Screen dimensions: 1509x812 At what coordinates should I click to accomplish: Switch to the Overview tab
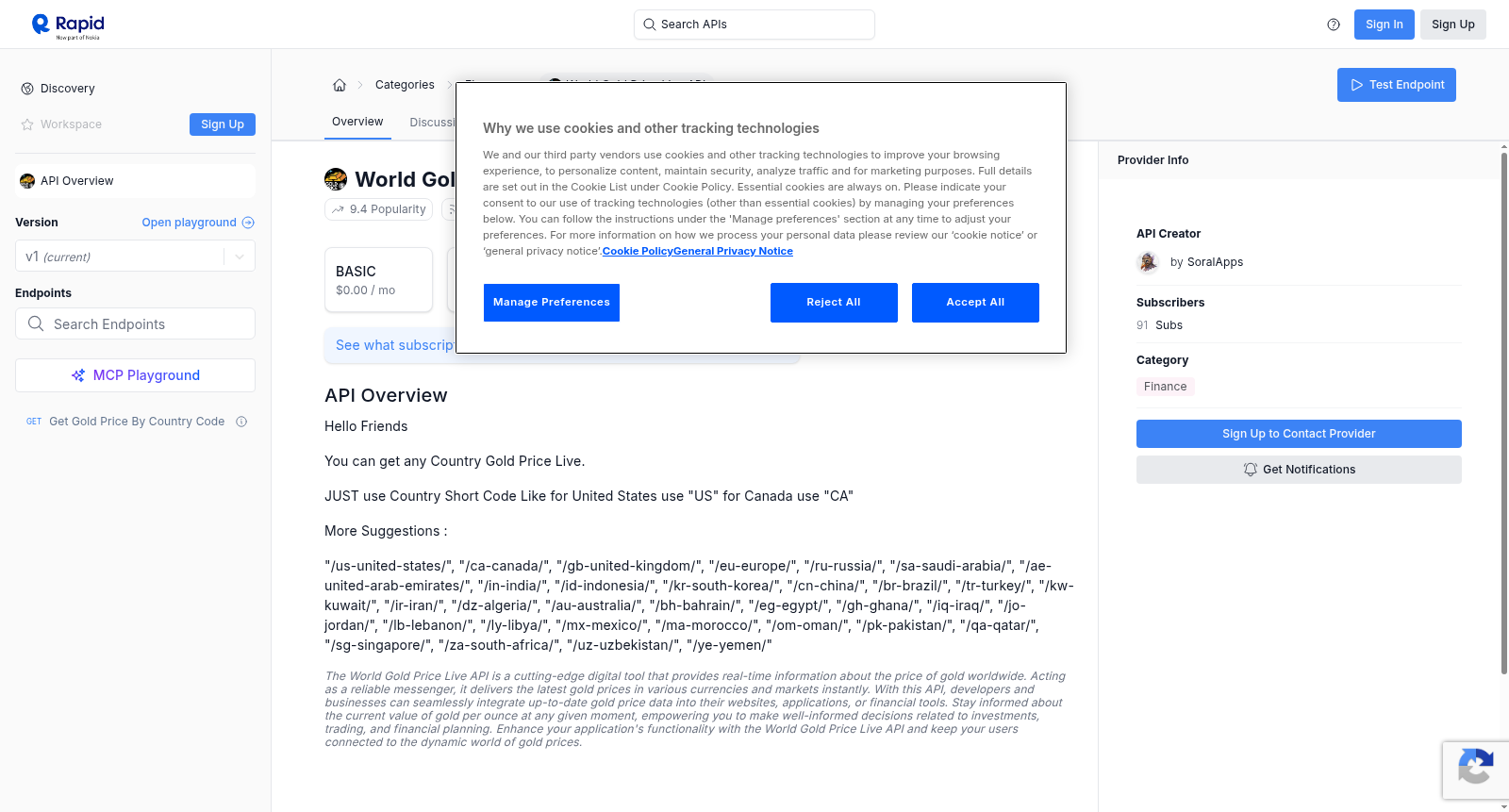357,122
